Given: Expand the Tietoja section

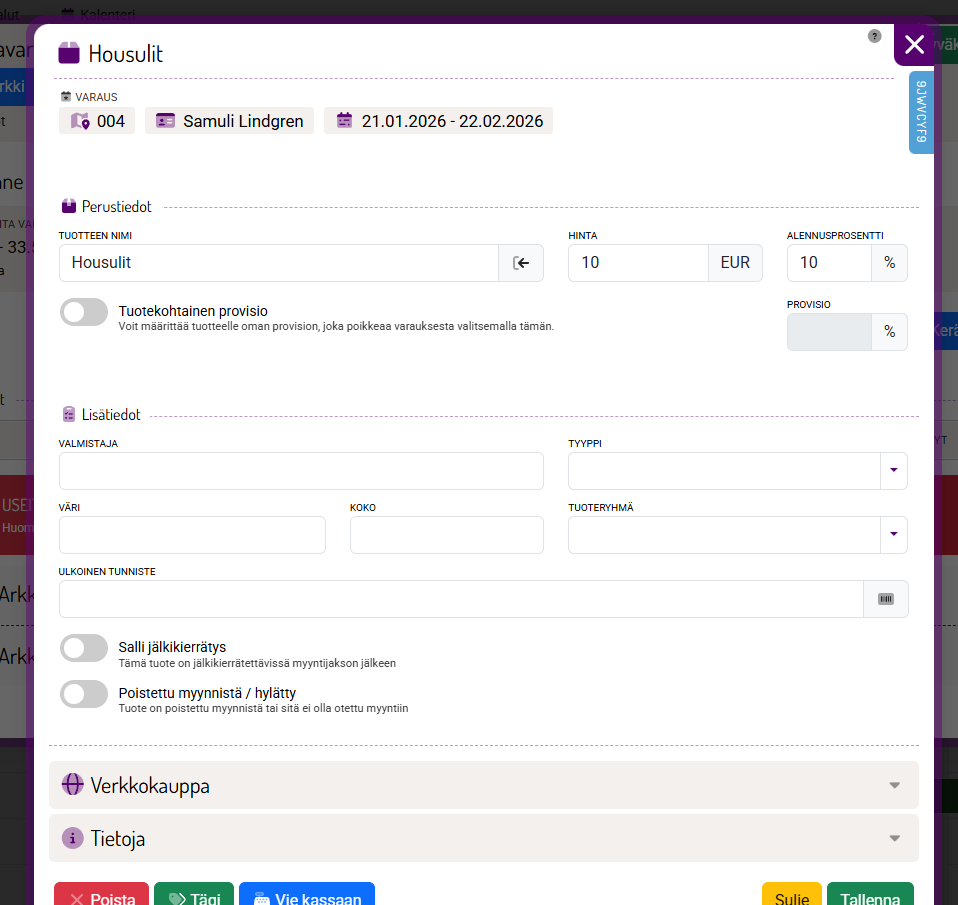Looking at the screenshot, I should click(x=484, y=838).
